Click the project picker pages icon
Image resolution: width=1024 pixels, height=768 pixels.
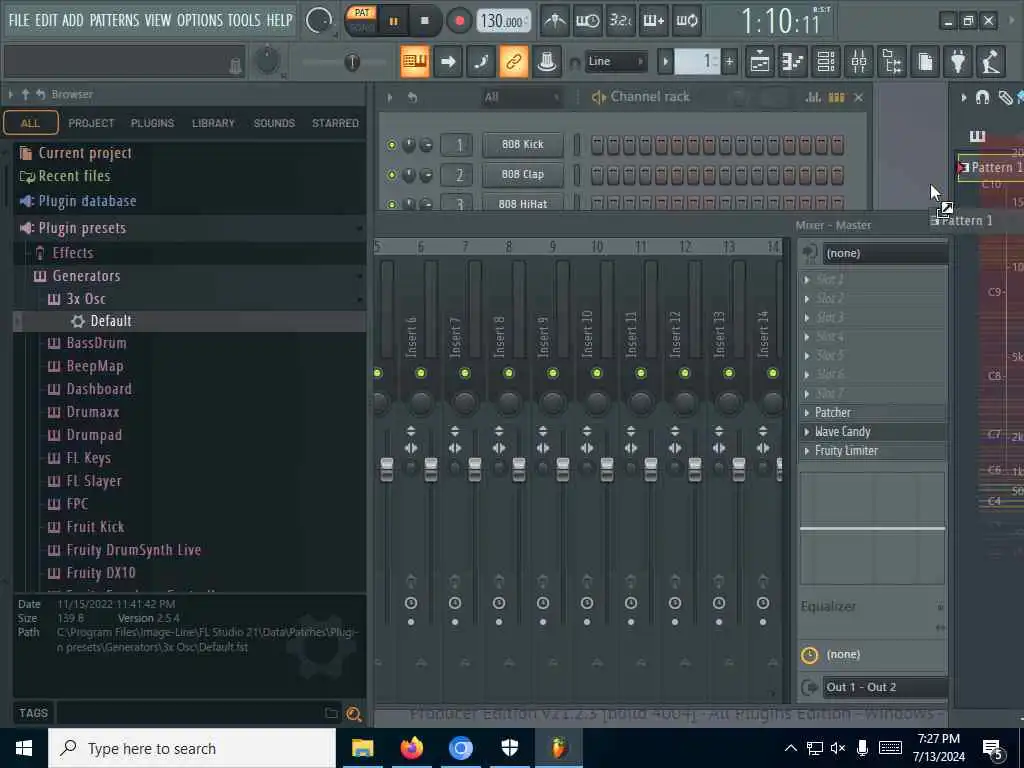[925, 62]
